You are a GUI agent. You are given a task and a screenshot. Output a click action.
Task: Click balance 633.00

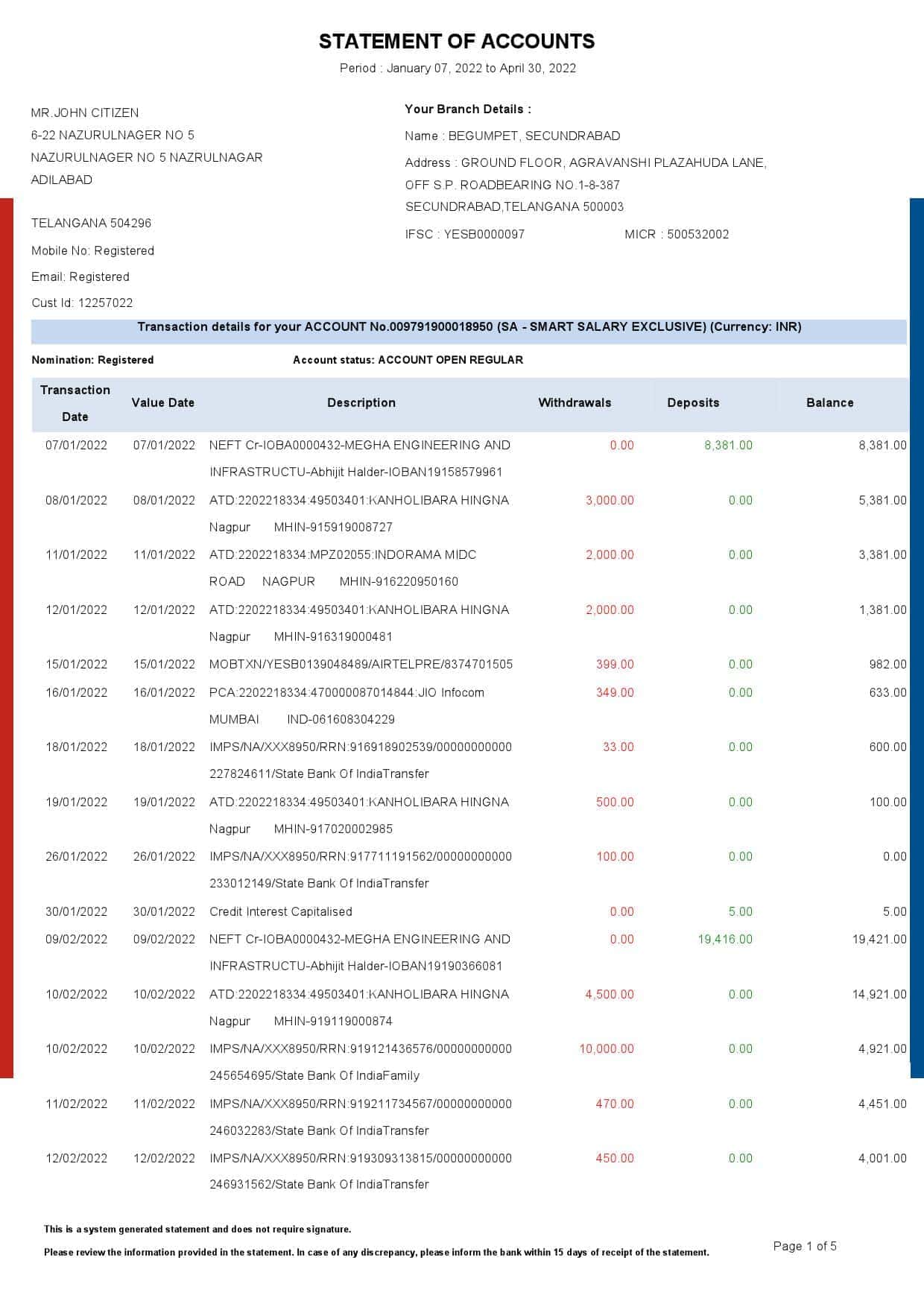click(x=888, y=692)
